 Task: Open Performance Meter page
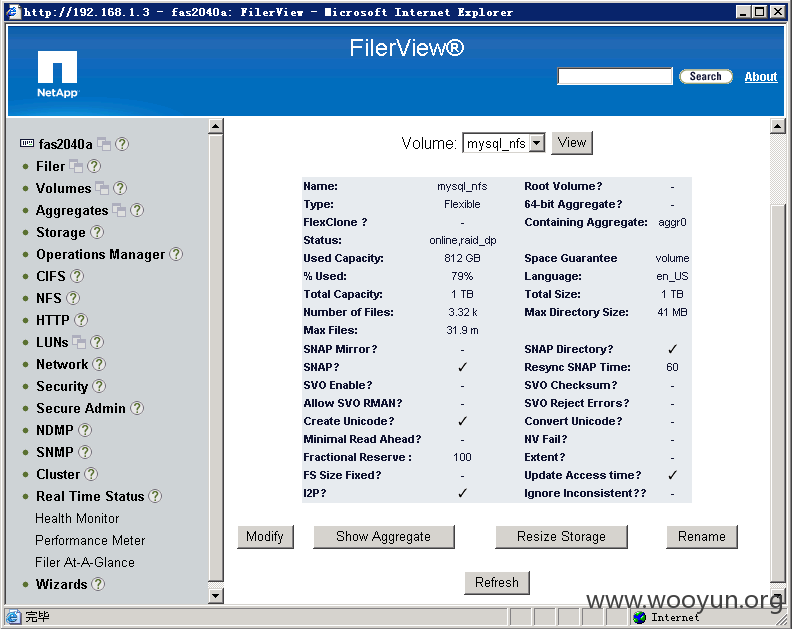point(90,541)
